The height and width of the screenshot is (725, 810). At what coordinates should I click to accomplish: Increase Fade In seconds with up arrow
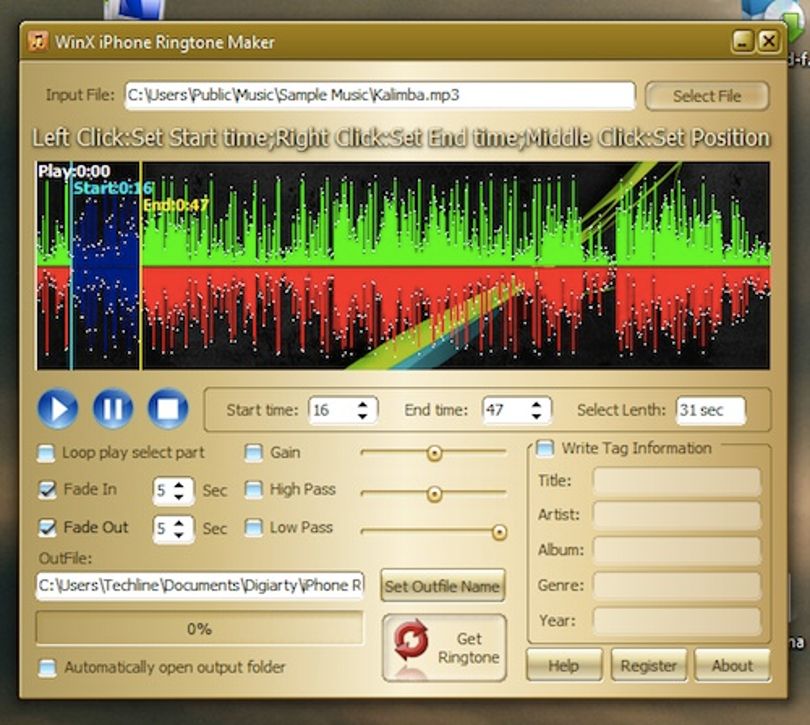pos(179,485)
